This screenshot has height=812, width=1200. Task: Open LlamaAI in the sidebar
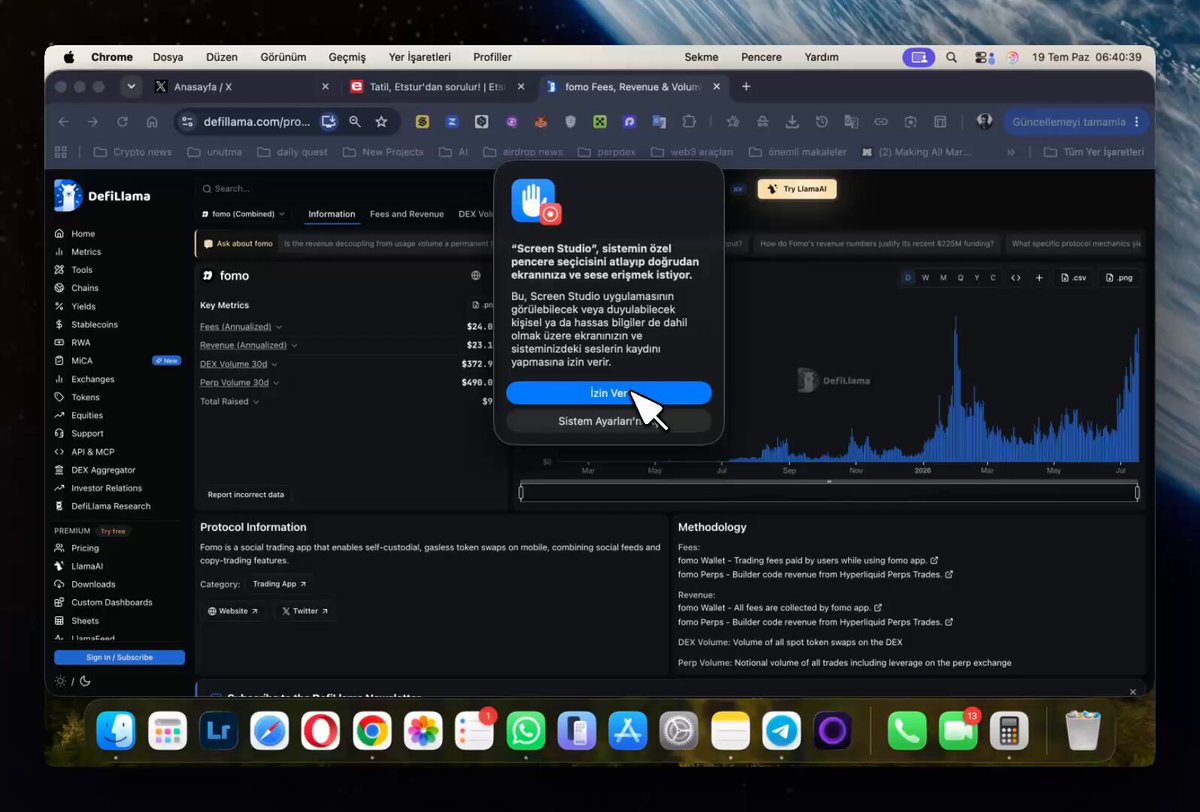coord(87,566)
